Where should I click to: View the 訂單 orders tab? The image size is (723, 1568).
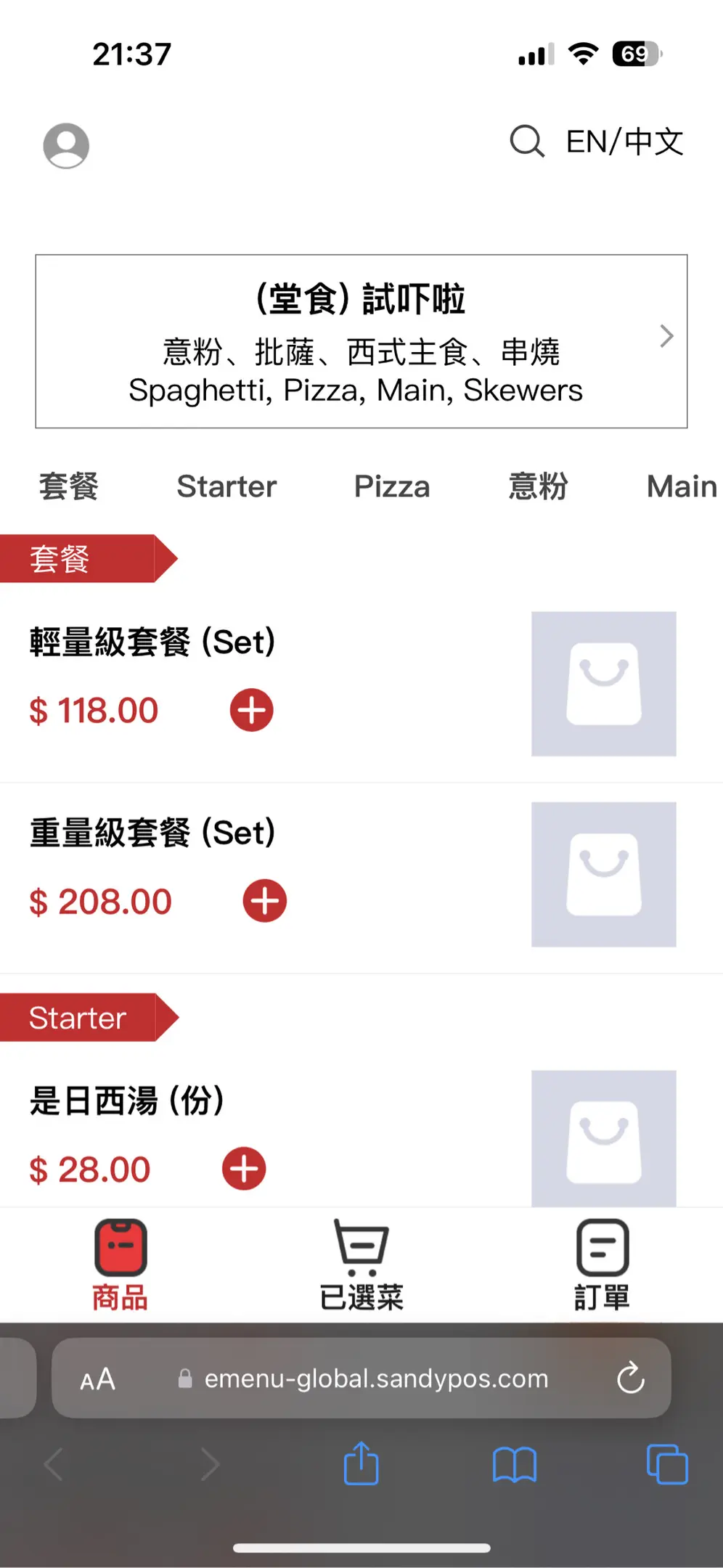(602, 1265)
